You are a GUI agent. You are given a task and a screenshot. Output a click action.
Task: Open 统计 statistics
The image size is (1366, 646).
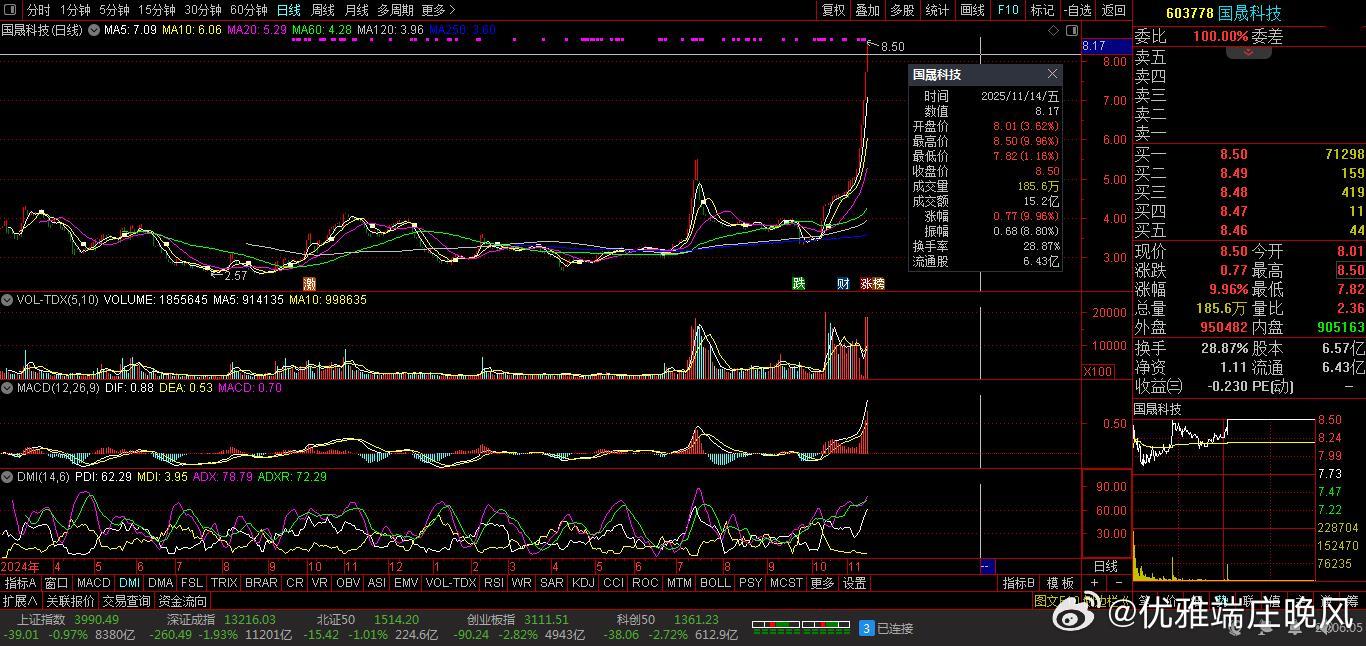(937, 10)
